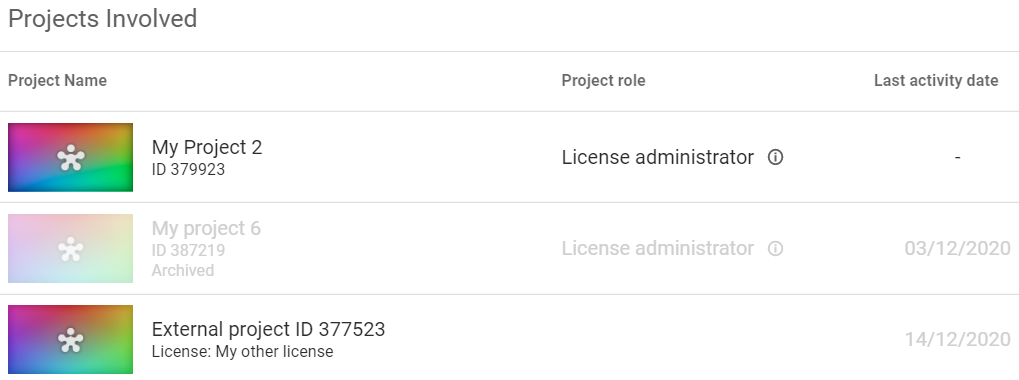Select the ID 387219 text
Viewport: 1019px width, 380px height.
188,250
